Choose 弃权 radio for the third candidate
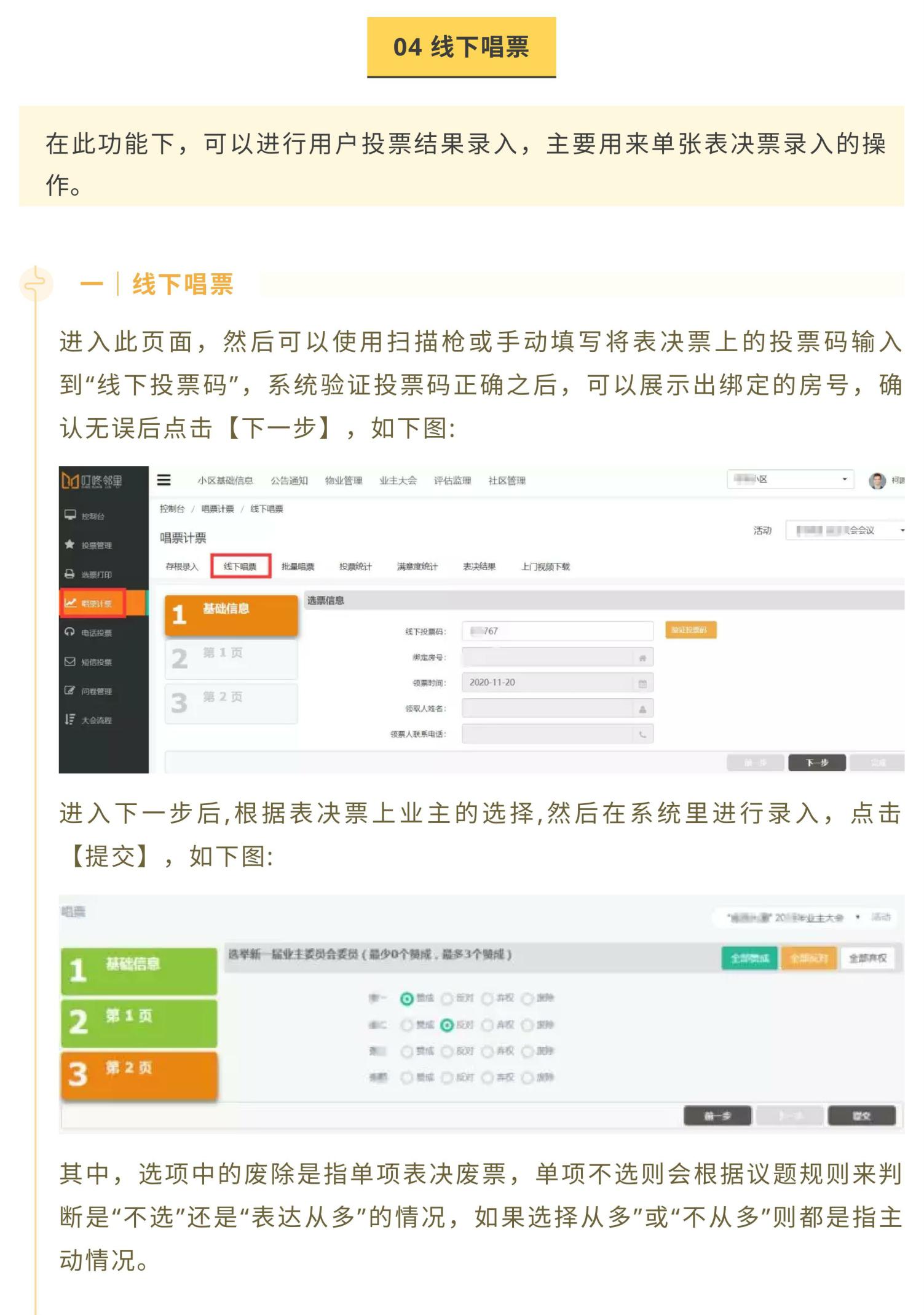 [x=488, y=1052]
